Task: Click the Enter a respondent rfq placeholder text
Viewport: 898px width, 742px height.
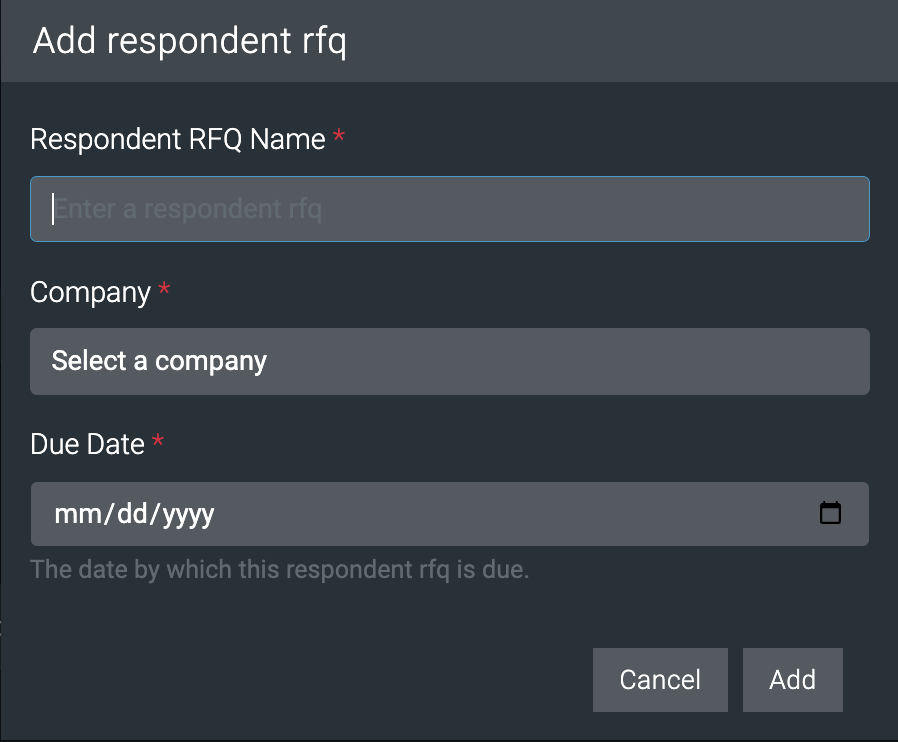Action: [188, 209]
